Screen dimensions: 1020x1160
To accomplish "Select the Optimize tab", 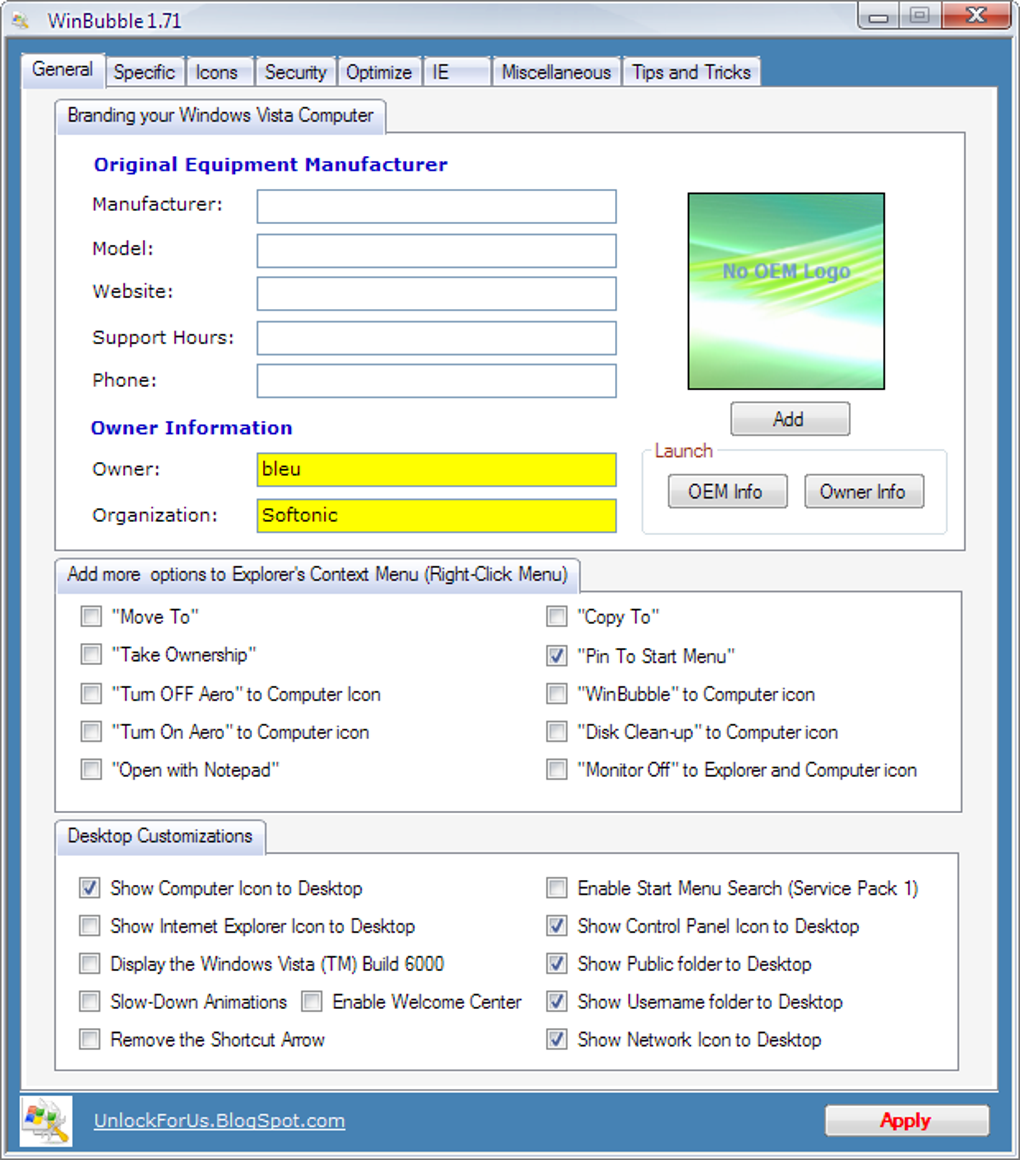I will (x=379, y=72).
